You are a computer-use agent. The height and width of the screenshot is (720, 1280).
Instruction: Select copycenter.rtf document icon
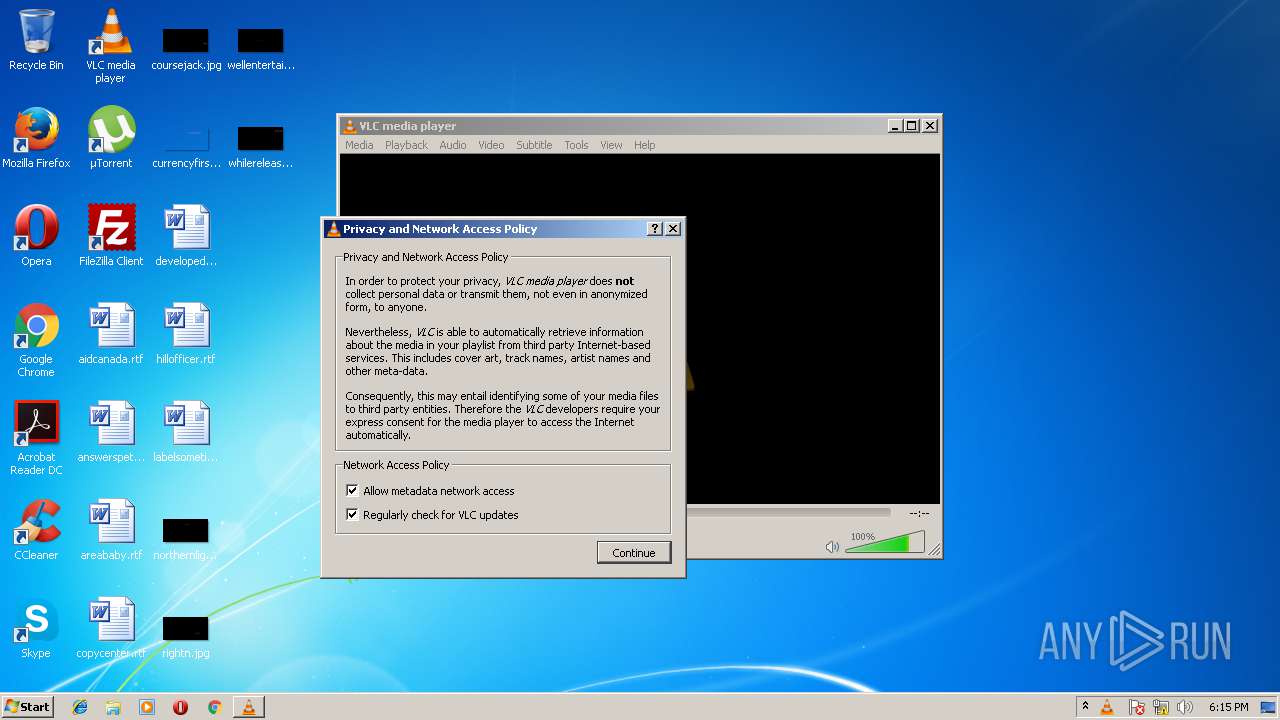tap(110, 628)
